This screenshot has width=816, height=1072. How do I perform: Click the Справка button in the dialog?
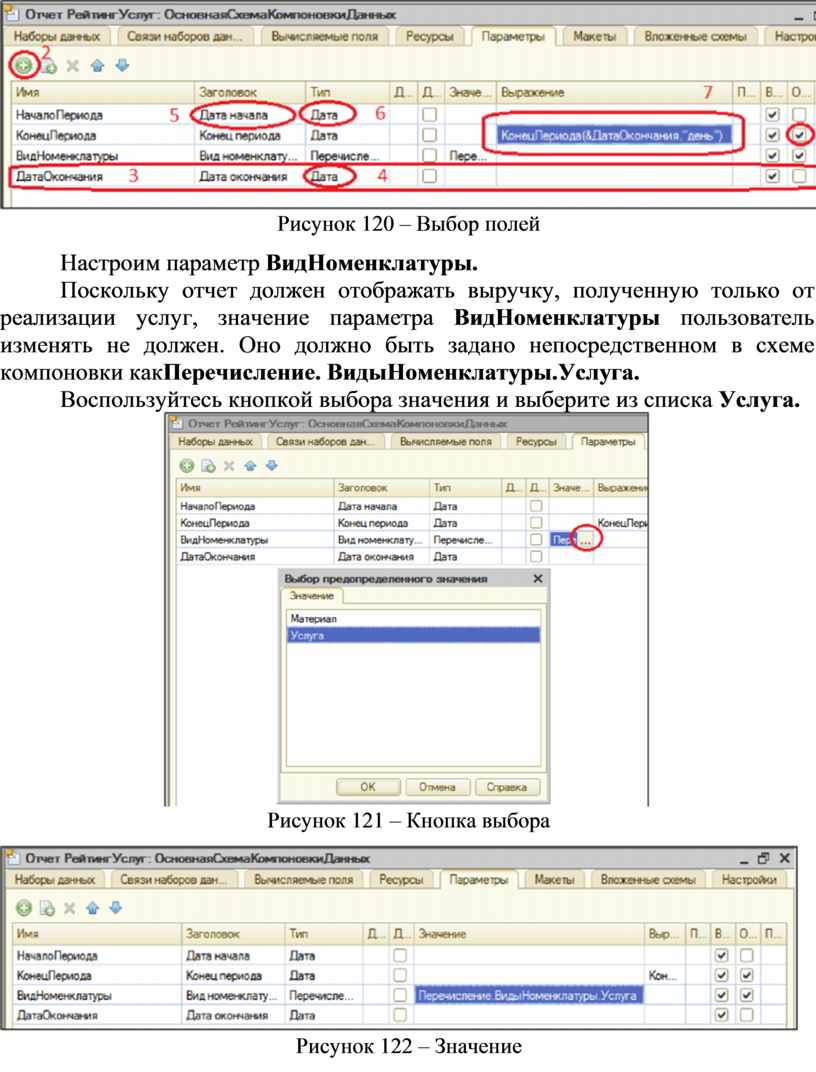point(506,787)
